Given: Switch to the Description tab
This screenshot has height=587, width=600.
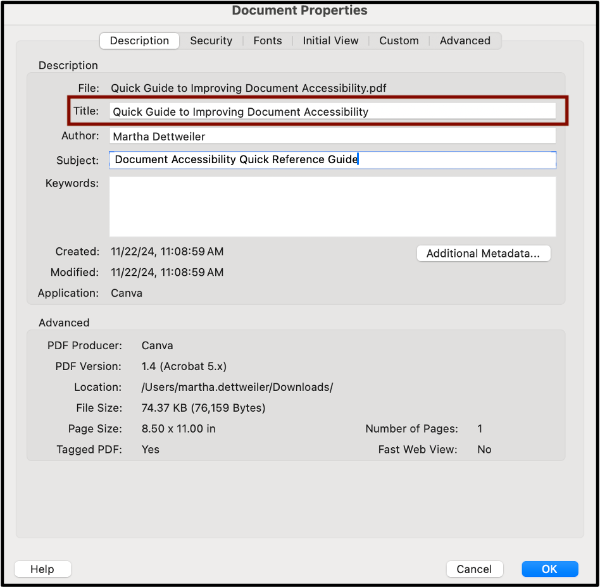Looking at the screenshot, I should (139, 41).
